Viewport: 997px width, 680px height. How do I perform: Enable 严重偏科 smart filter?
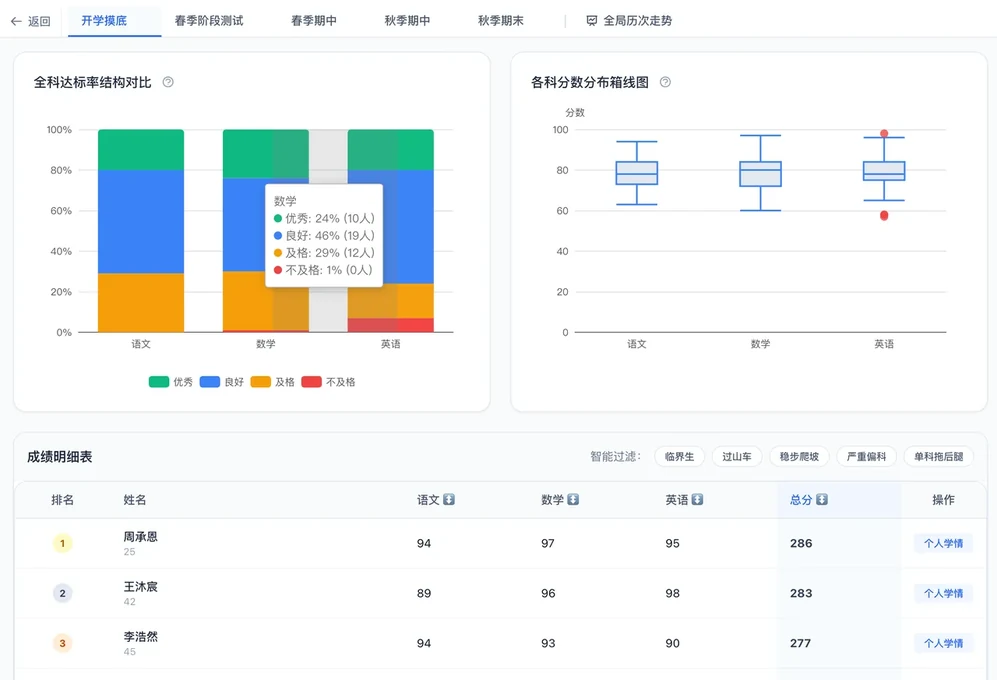[866, 457]
